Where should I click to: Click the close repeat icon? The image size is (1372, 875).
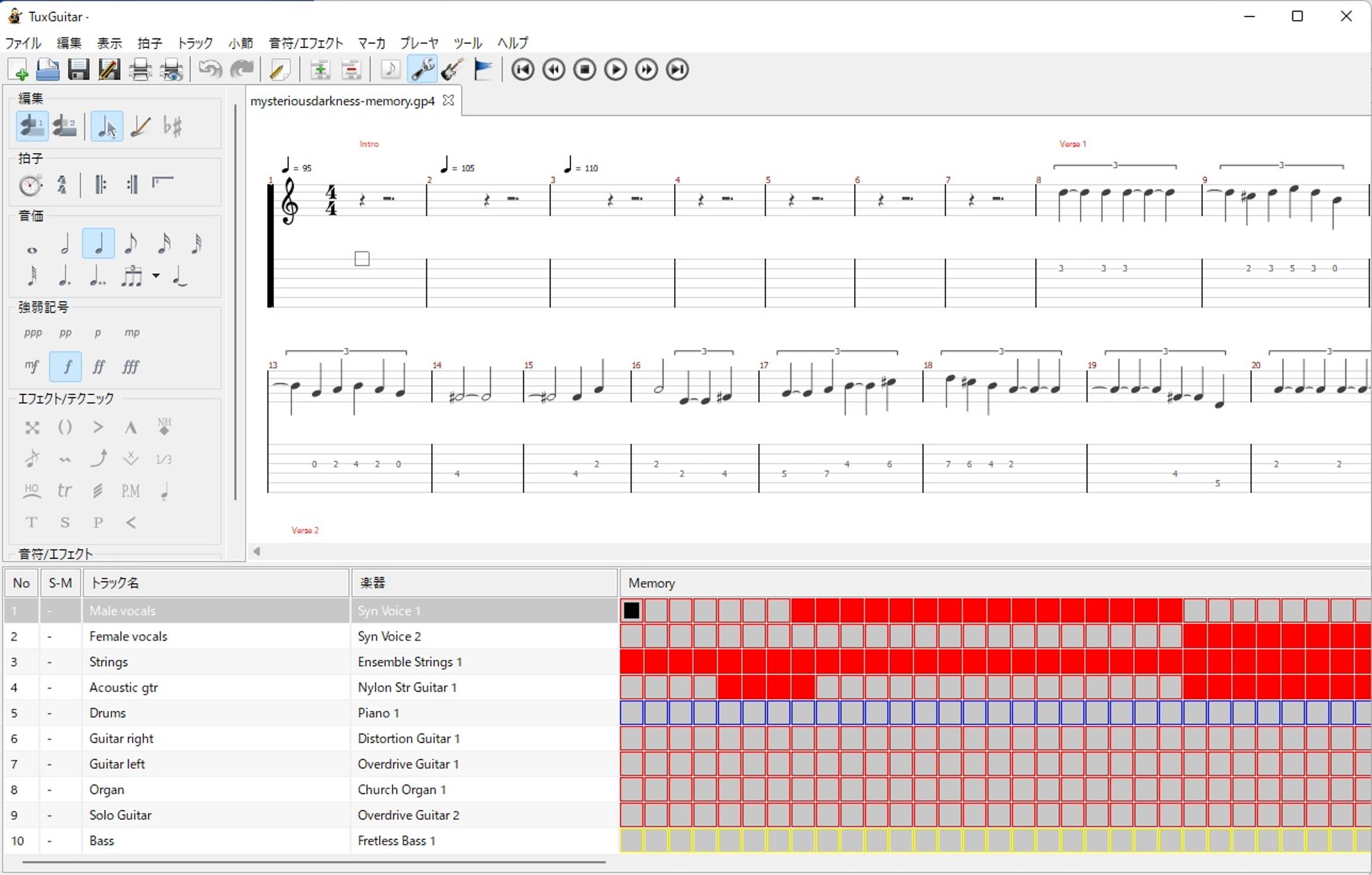tap(132, 185)
